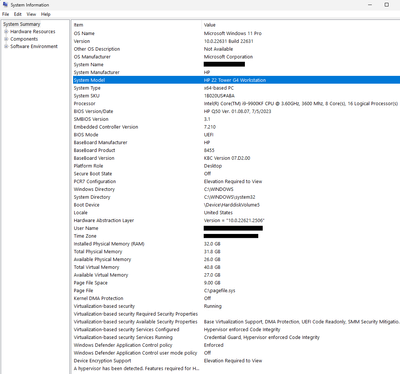The image size is (400, 374).
Task: Select Virtualization-based security Services Running row
Action: point(236,337)
